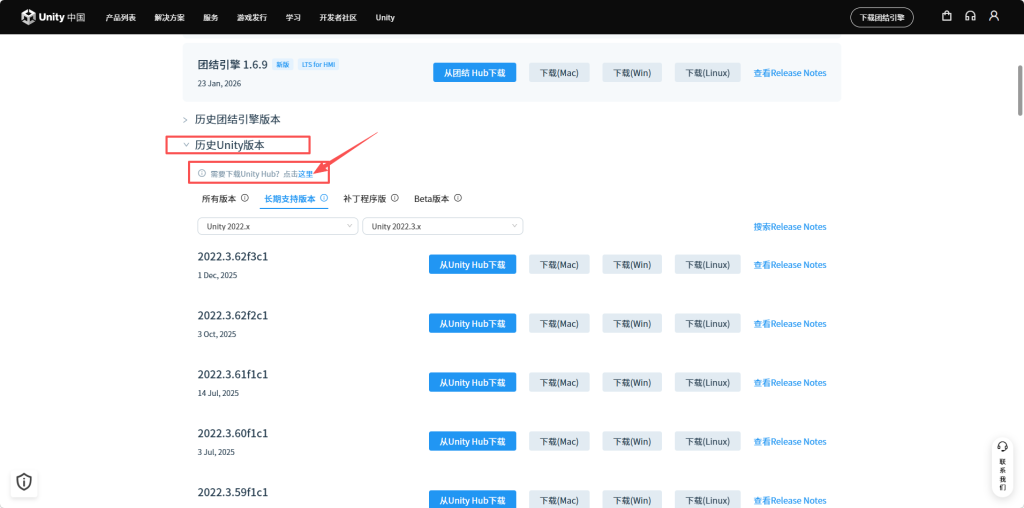Download Linux build of 2022.3.62f2c1
1024x508 pixels.
(707, 323)
